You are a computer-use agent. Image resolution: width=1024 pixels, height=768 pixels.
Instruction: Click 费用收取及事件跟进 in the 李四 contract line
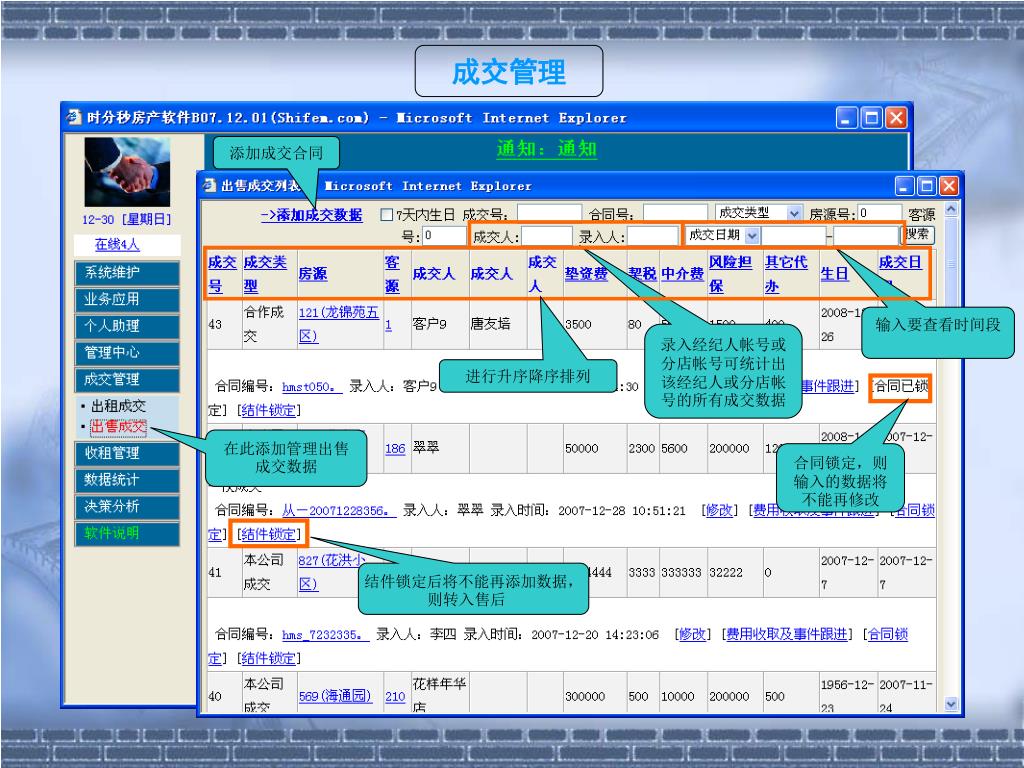click(x=787, y=635)
